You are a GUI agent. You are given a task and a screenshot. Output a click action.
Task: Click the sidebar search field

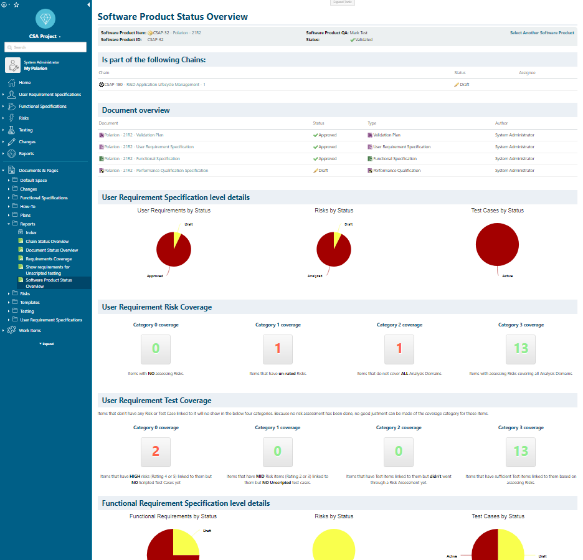pos(45,47)
